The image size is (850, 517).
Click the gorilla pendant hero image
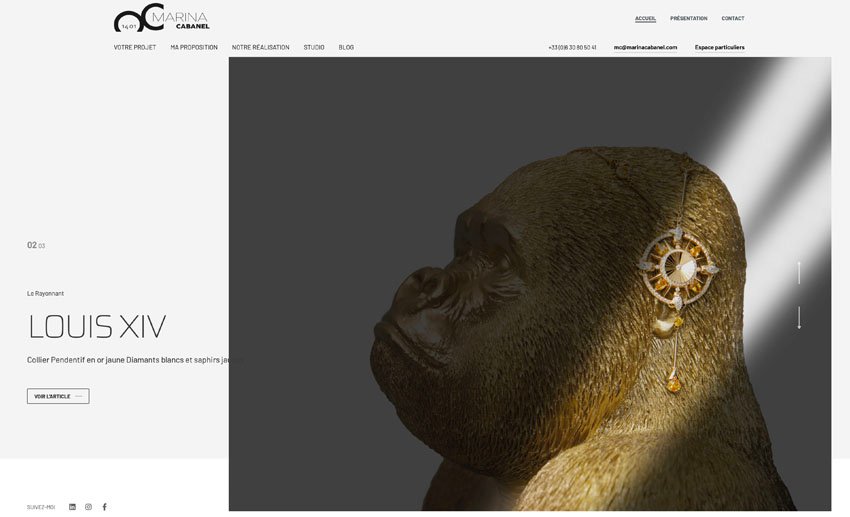[x=530, y=284]
